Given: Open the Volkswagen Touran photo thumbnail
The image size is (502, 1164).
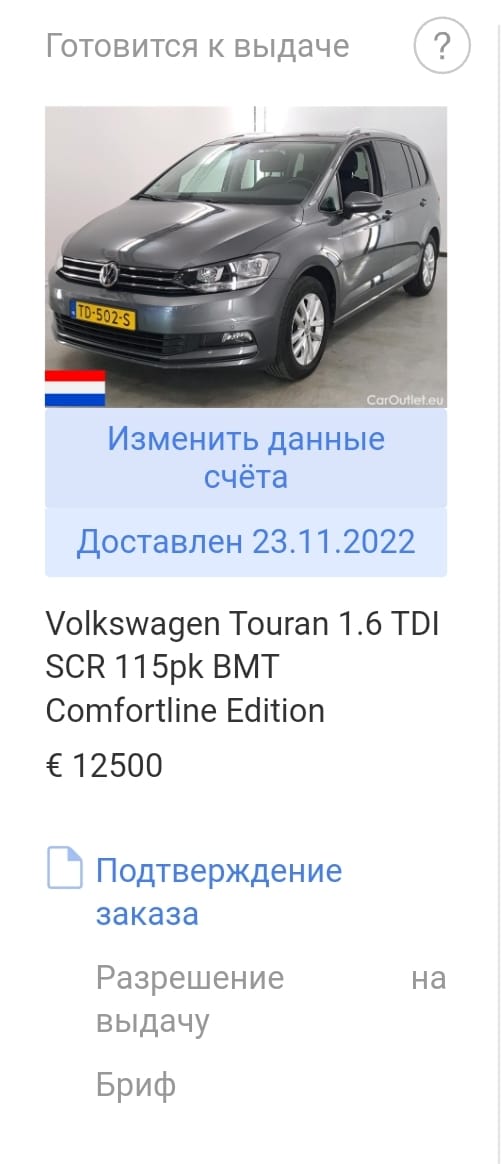Looking at the screenshot, I should (246, 257).
